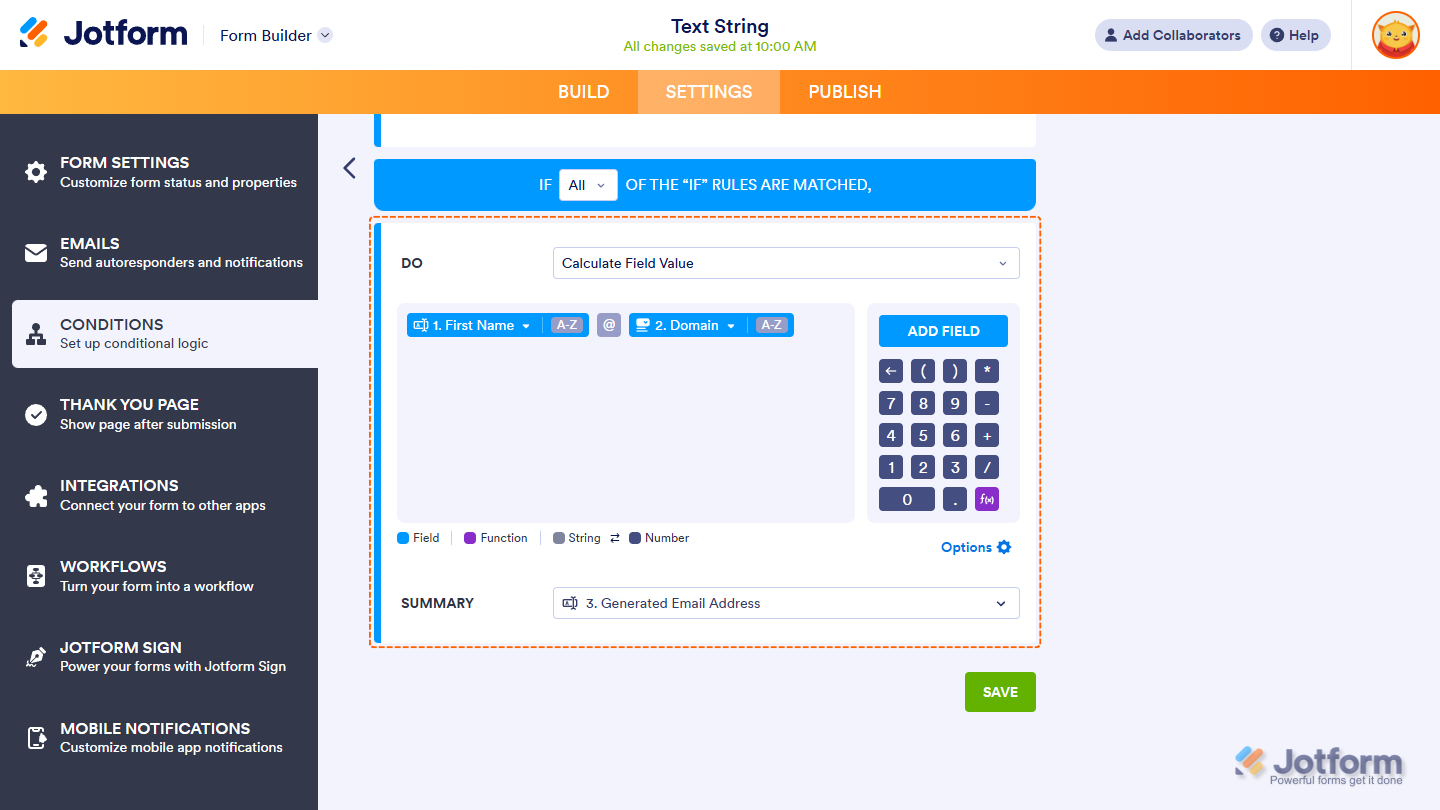The image size is (1440, 810).
Task: Toggle A-Z formatting on First Name field
Action: pos(566,324)
